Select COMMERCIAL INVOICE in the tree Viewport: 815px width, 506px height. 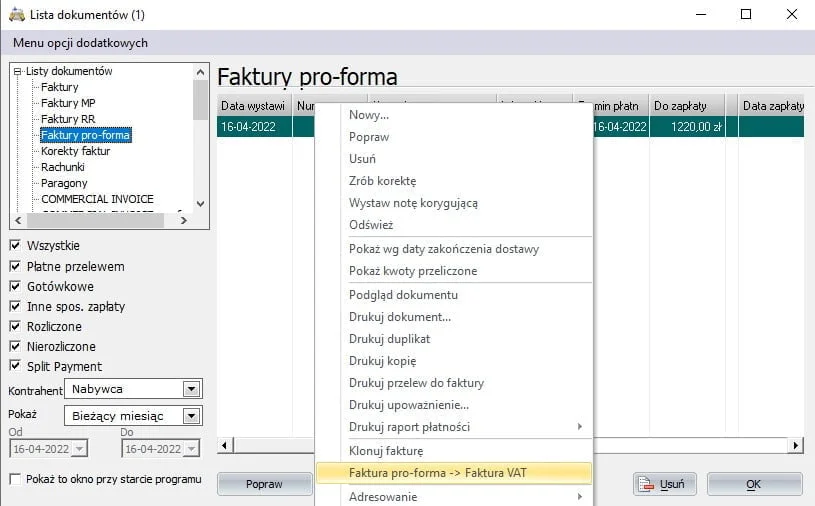click(97, 199)
